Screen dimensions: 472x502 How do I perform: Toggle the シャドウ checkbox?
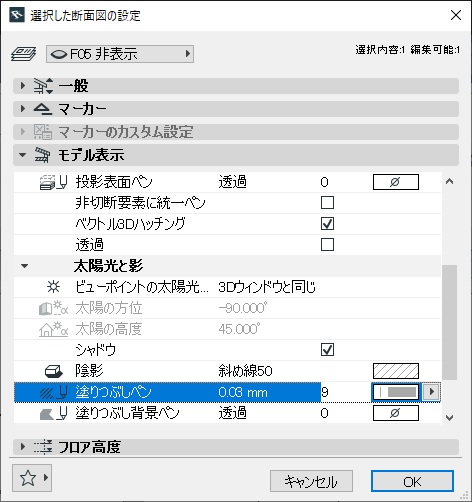[327, 350]
